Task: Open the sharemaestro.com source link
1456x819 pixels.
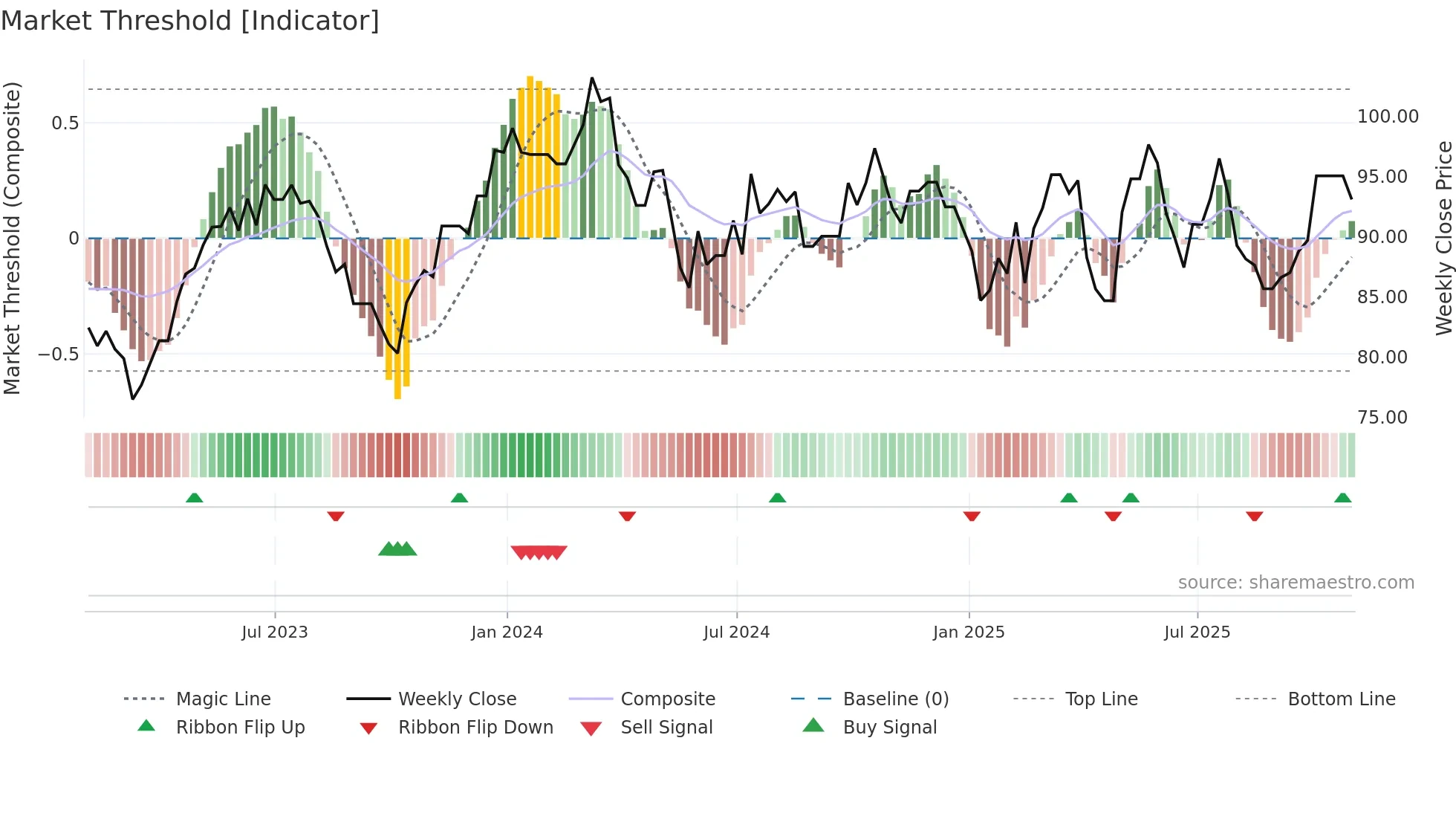Action: [x=1296, y=583]
